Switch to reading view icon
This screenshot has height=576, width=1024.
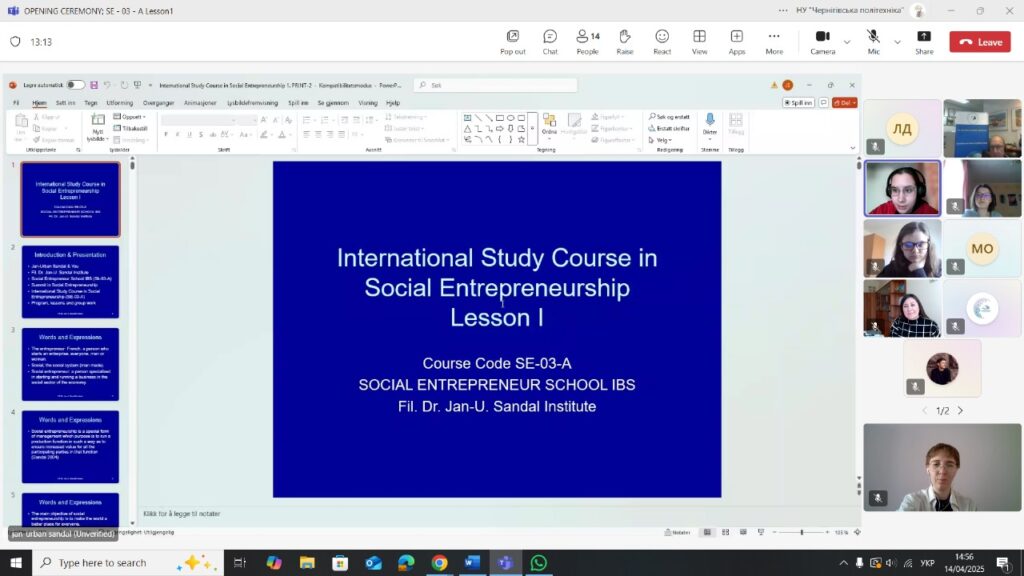pos(743,532)
